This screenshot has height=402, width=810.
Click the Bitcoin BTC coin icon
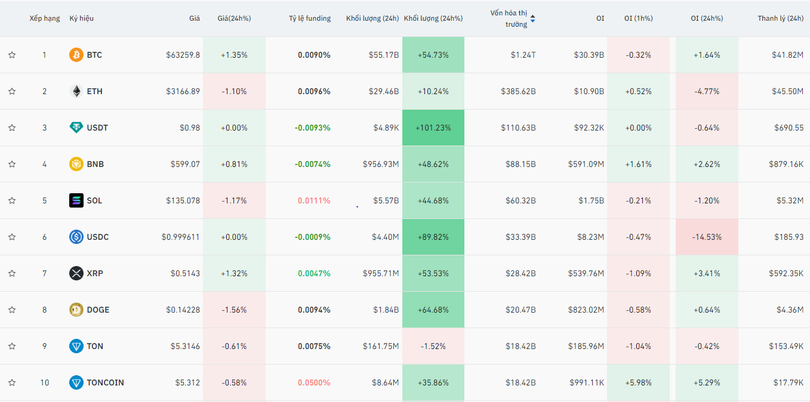coord(76,55)
